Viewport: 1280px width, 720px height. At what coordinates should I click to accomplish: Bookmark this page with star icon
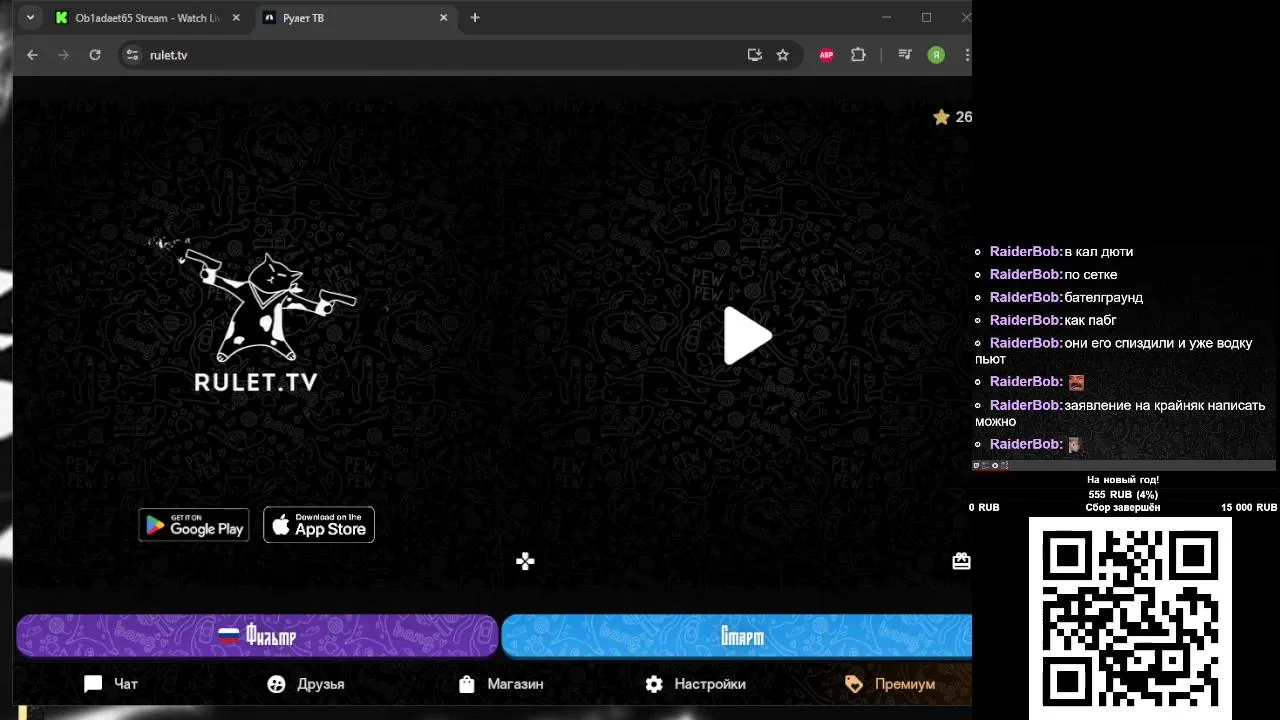tap(783, 55)
